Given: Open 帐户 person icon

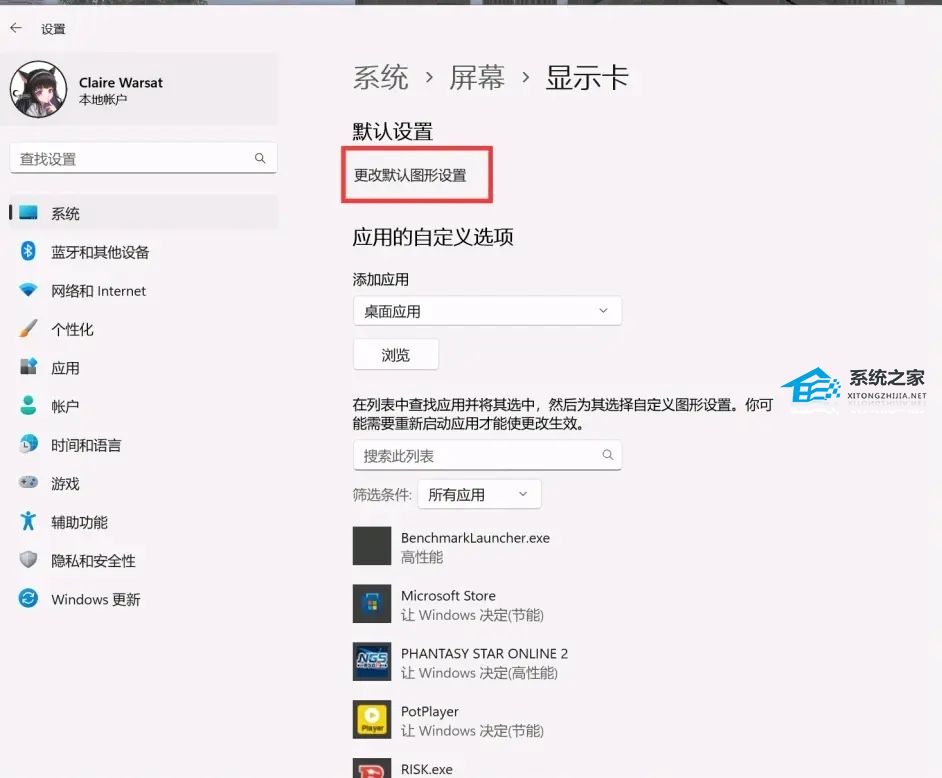Looking at the screenshot, I should (29, 406).
